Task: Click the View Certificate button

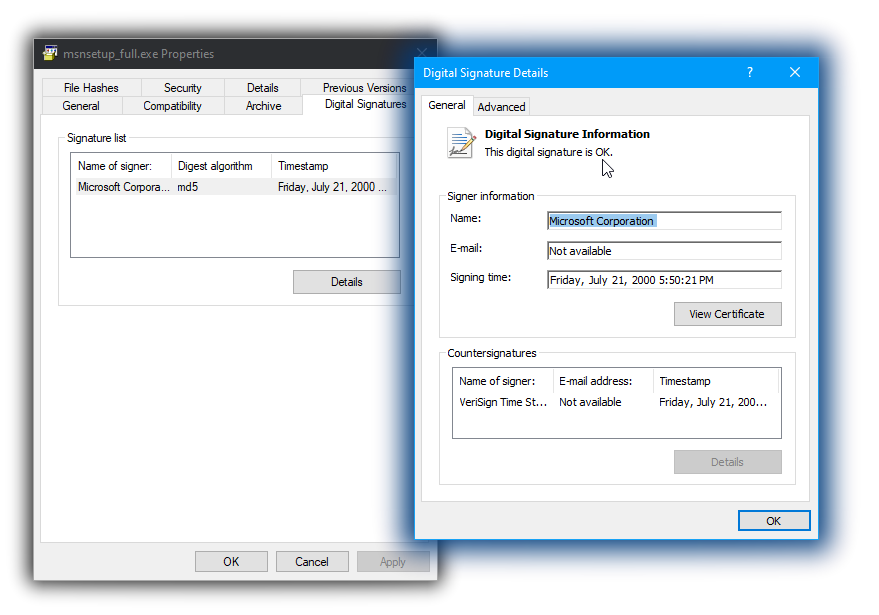Action: (727, 314)
